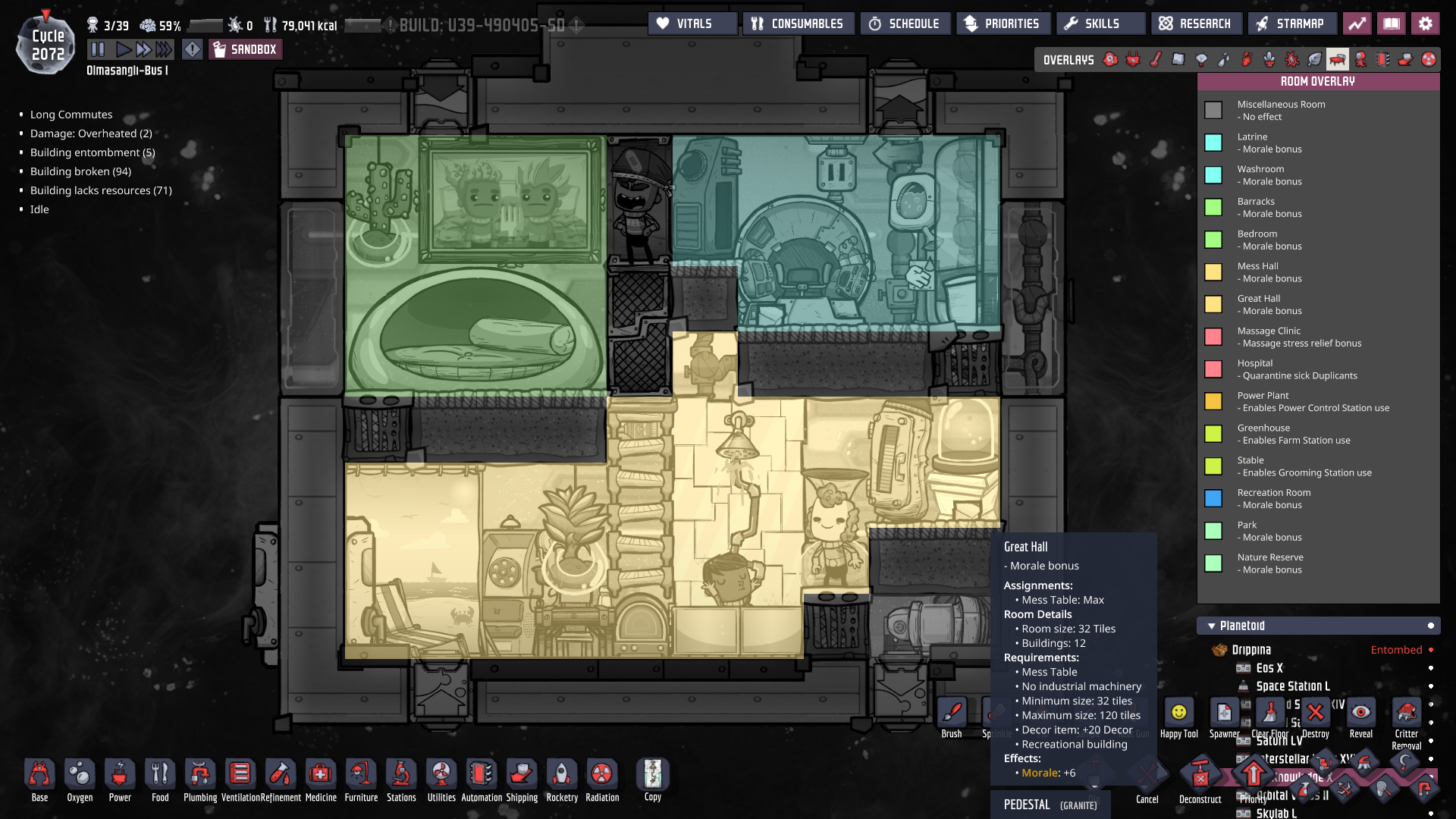The image size is (1456, 819).
Task: Open the Research screen
Action: [1196, 24]
